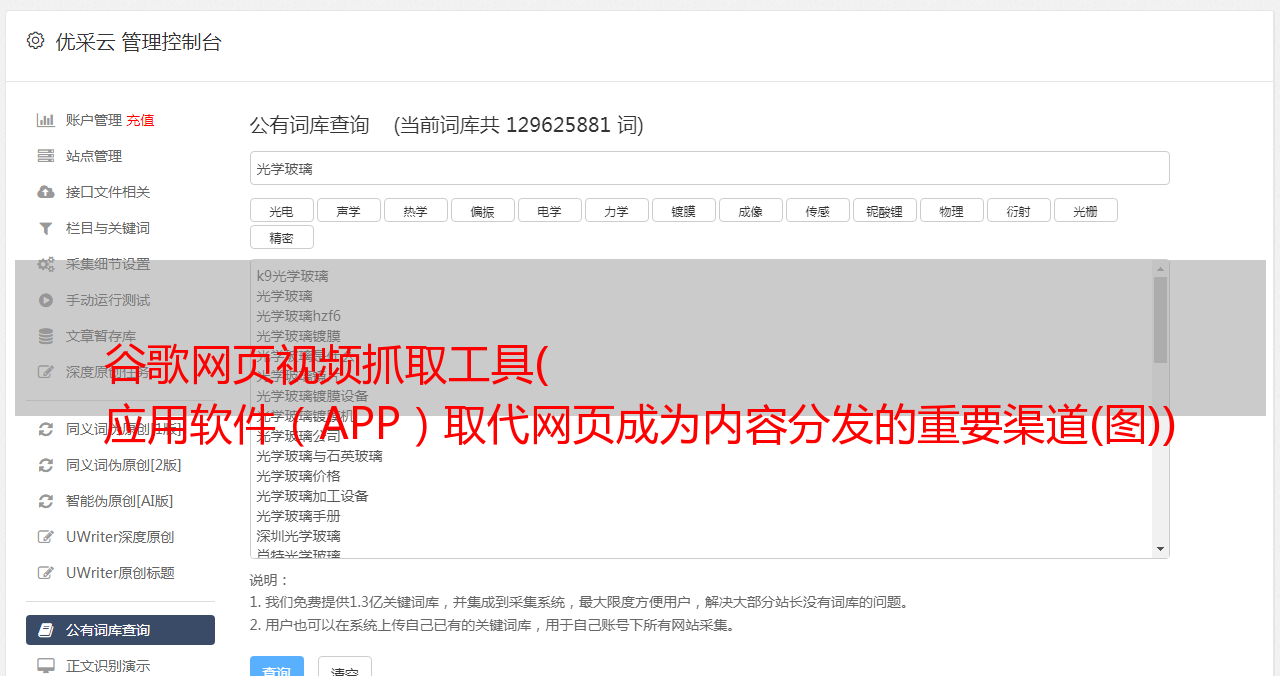Click the 物理 tag button
Viewport: 1280px width, 676px height.
(951, 210)
